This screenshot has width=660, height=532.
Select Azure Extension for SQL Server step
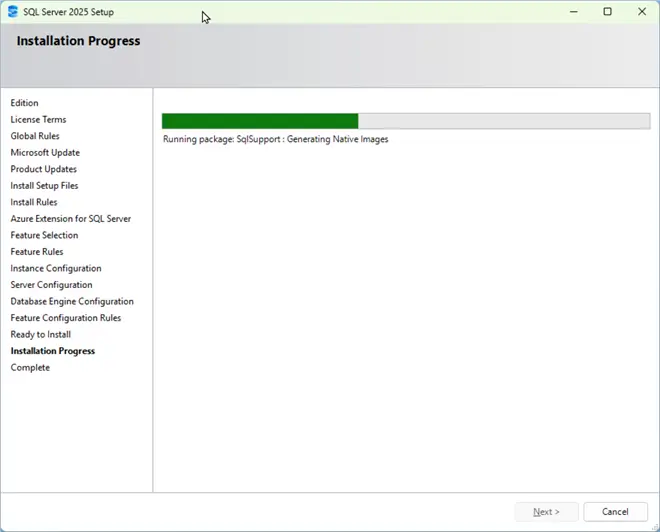pyautogui.click(x=71, y=218)
